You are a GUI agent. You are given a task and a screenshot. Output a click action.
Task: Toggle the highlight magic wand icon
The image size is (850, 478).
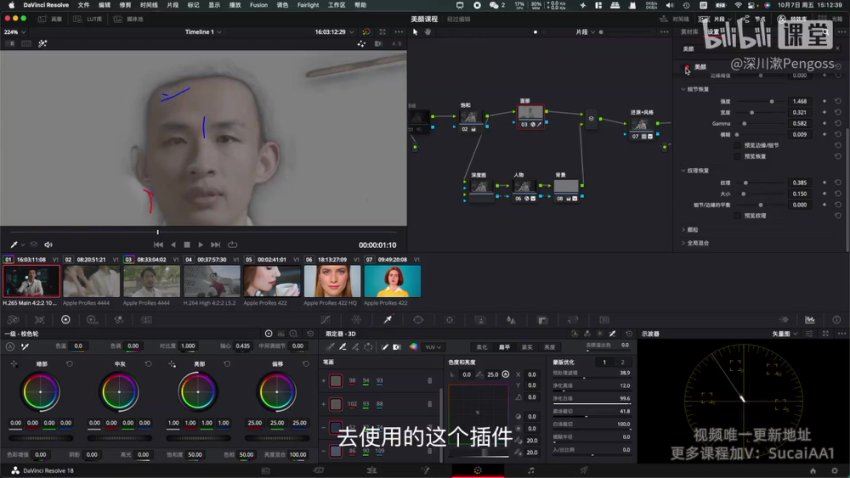click(x=42, y=43)
